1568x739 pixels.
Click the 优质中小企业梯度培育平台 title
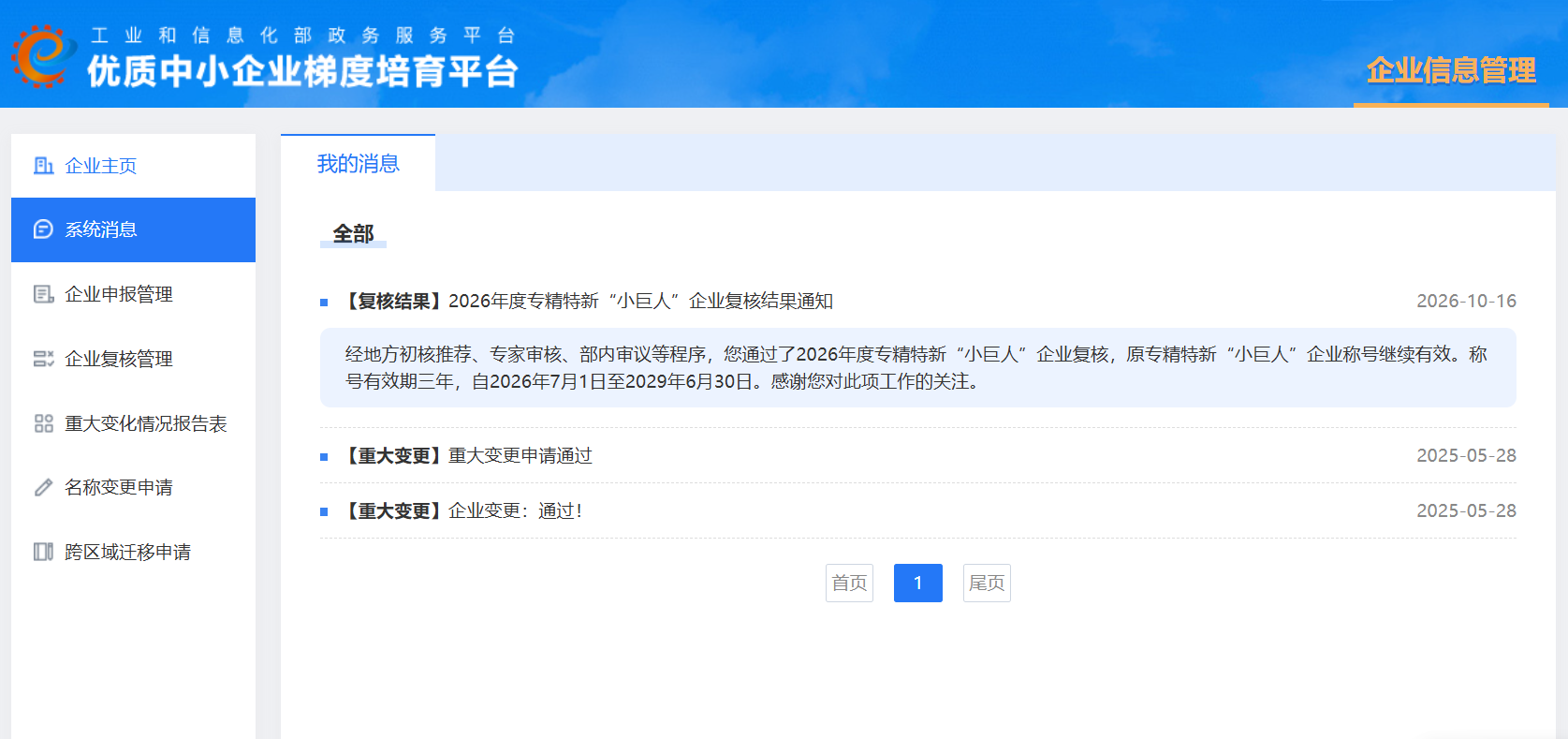[302, 72]
